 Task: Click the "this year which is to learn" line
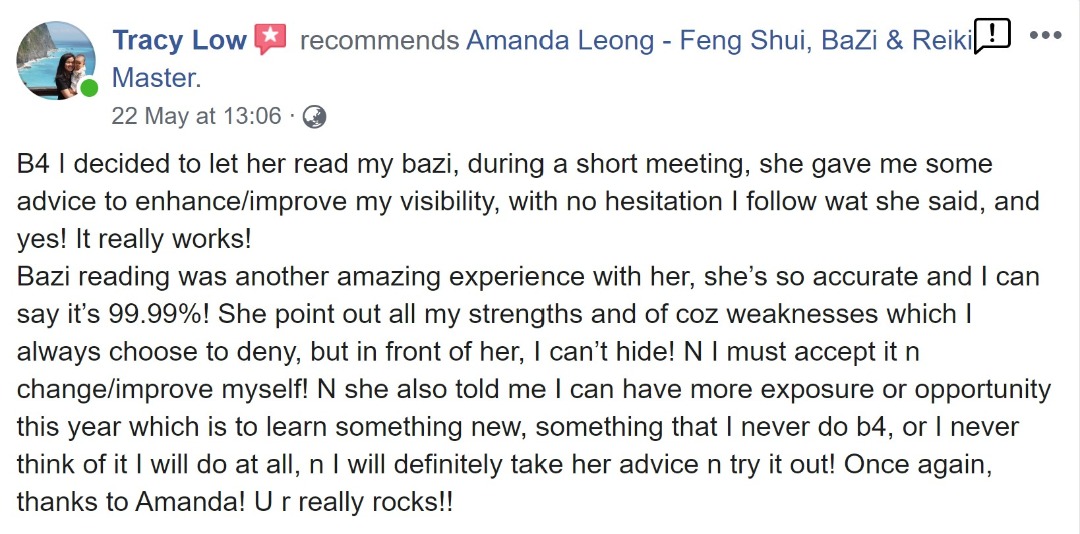517,427
